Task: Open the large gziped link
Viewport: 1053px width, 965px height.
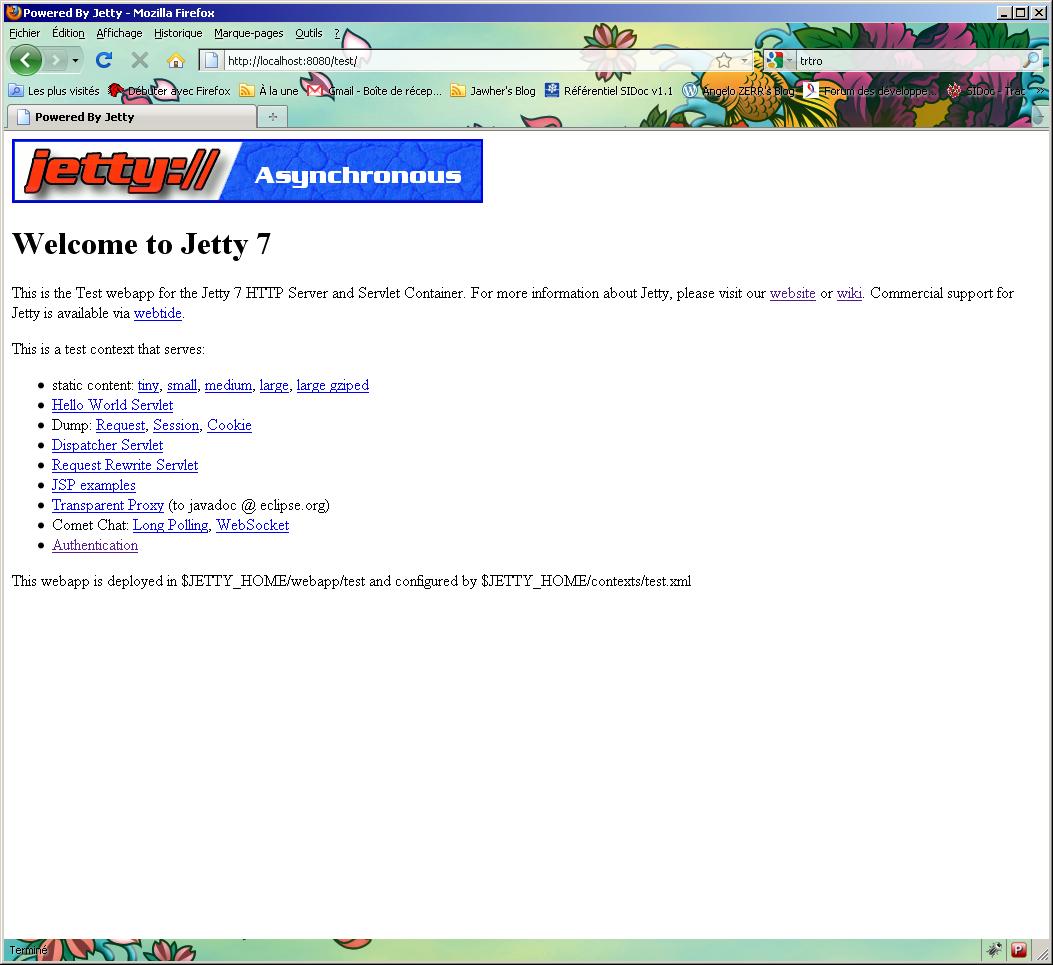Action: pos(332,385)
